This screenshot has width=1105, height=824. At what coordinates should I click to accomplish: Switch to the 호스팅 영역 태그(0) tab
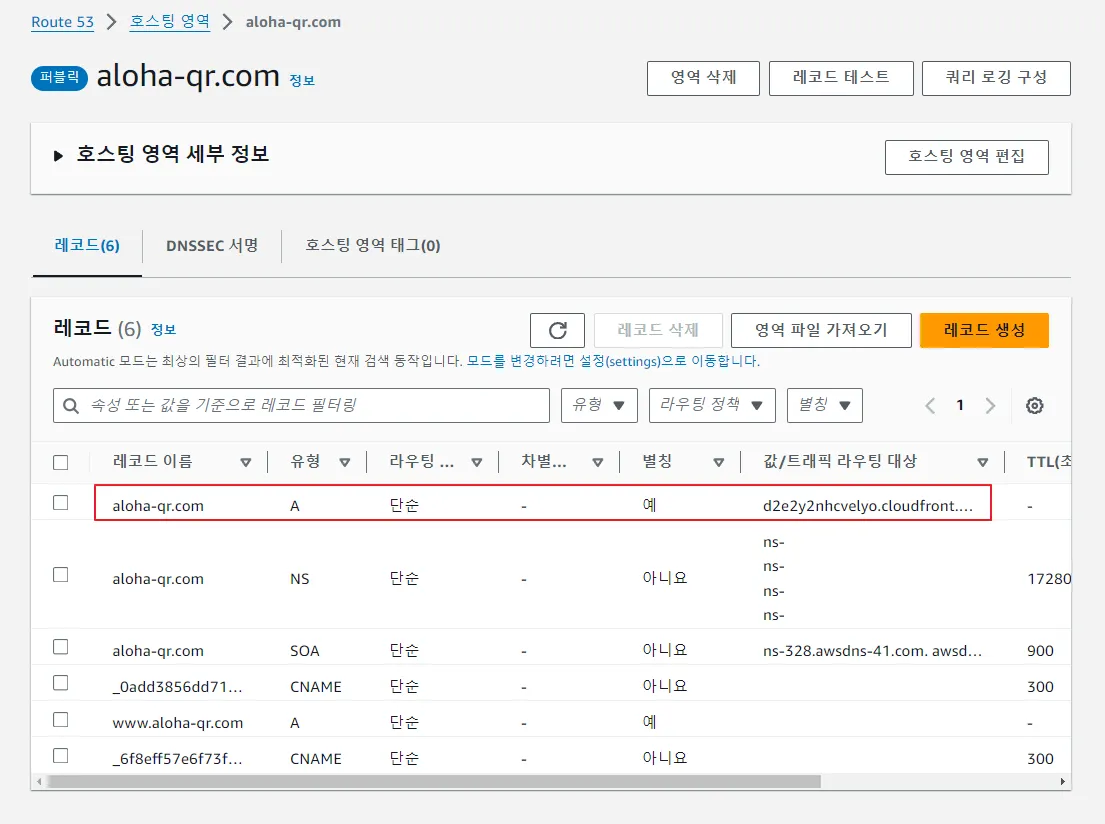coord(372,245)
